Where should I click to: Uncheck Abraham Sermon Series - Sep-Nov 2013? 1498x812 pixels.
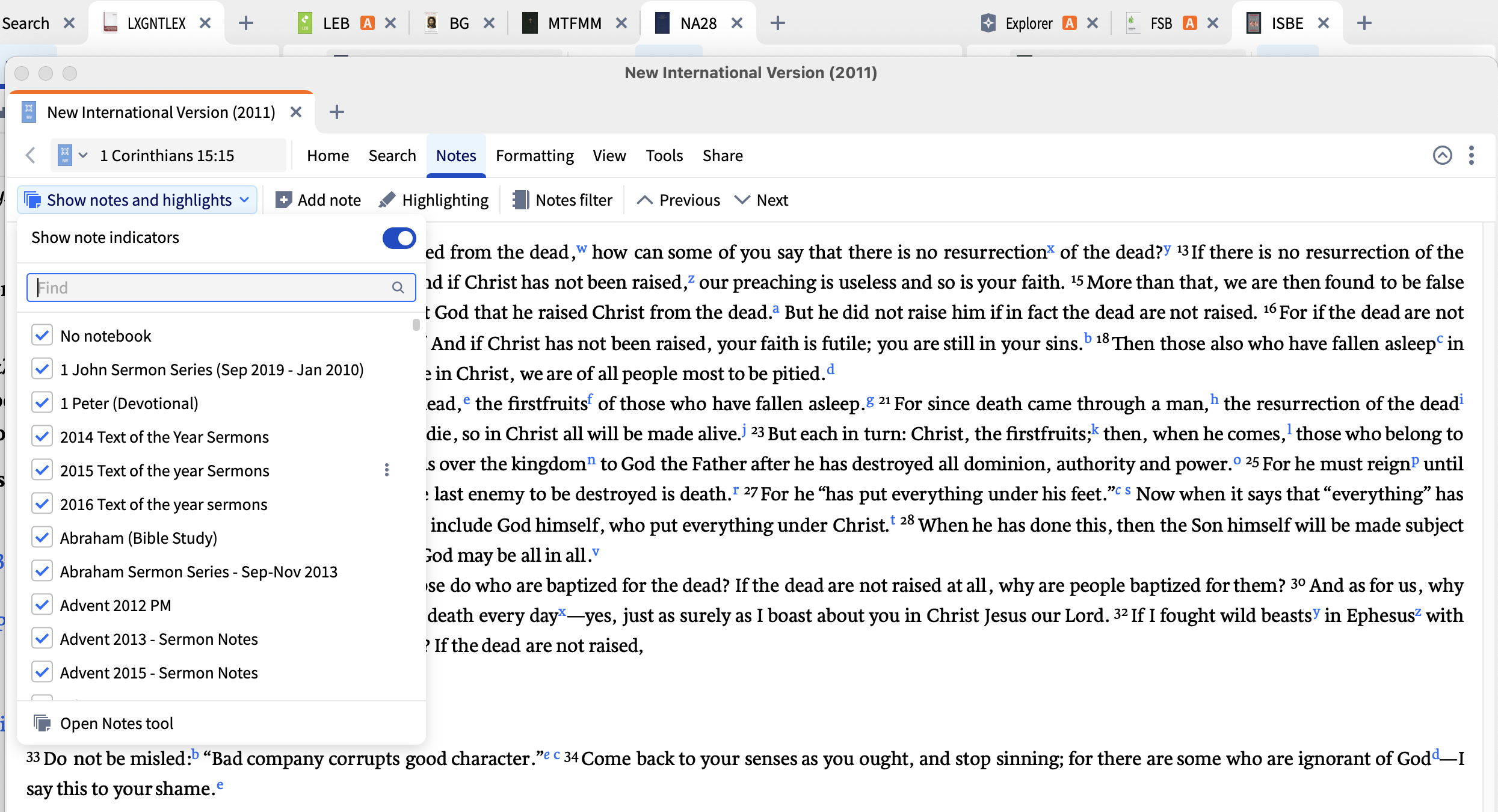42,571
